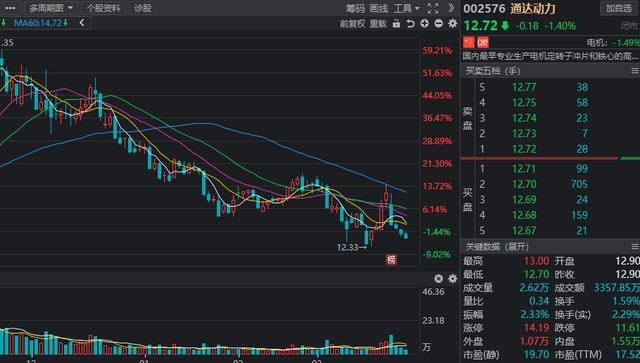Open main chart settings gear
The width and height of the screenshot is (640, 363).
(452, 24)
